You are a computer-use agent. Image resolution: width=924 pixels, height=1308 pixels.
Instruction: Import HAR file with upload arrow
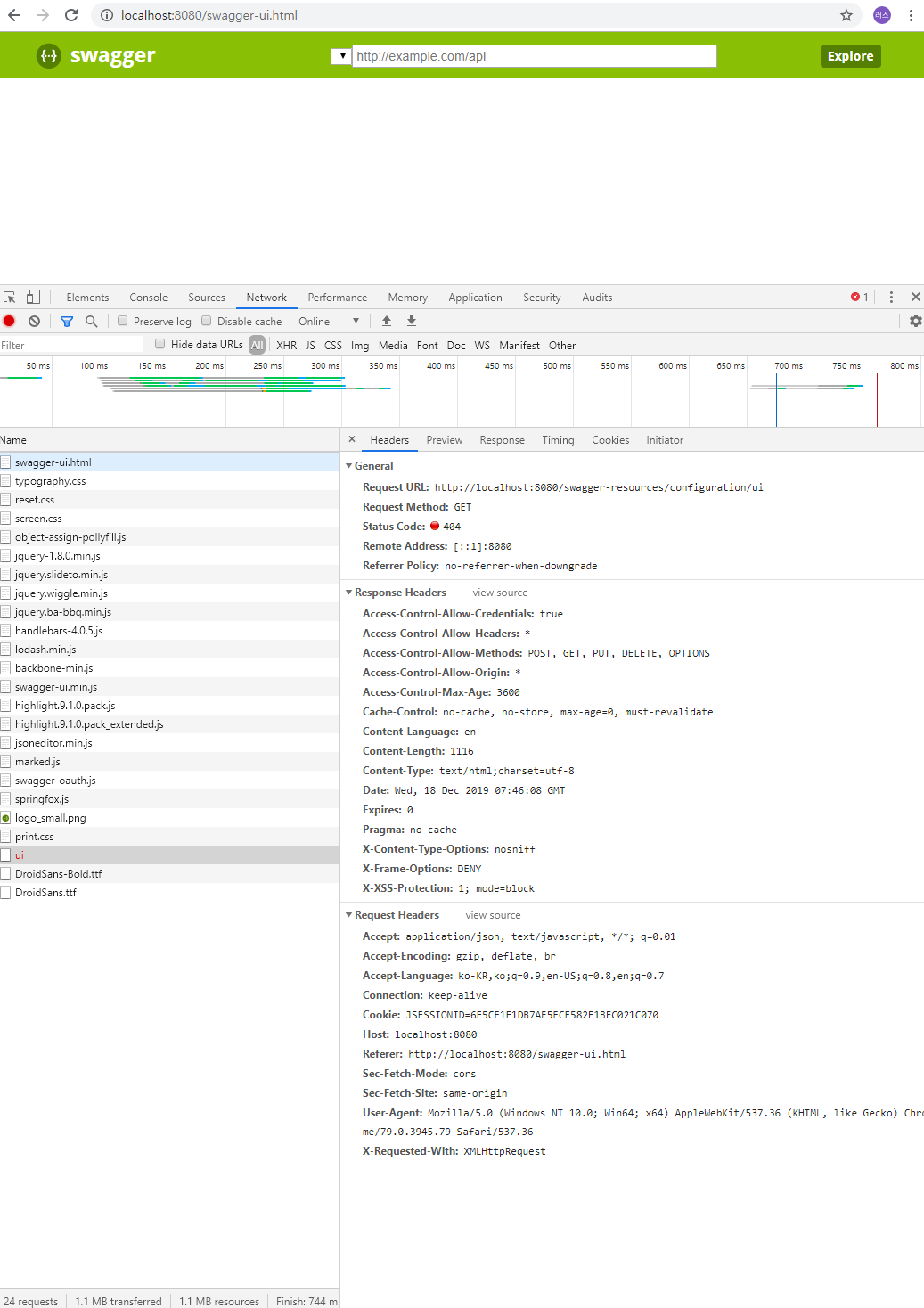pyautogui.click(x=387, y=321)
